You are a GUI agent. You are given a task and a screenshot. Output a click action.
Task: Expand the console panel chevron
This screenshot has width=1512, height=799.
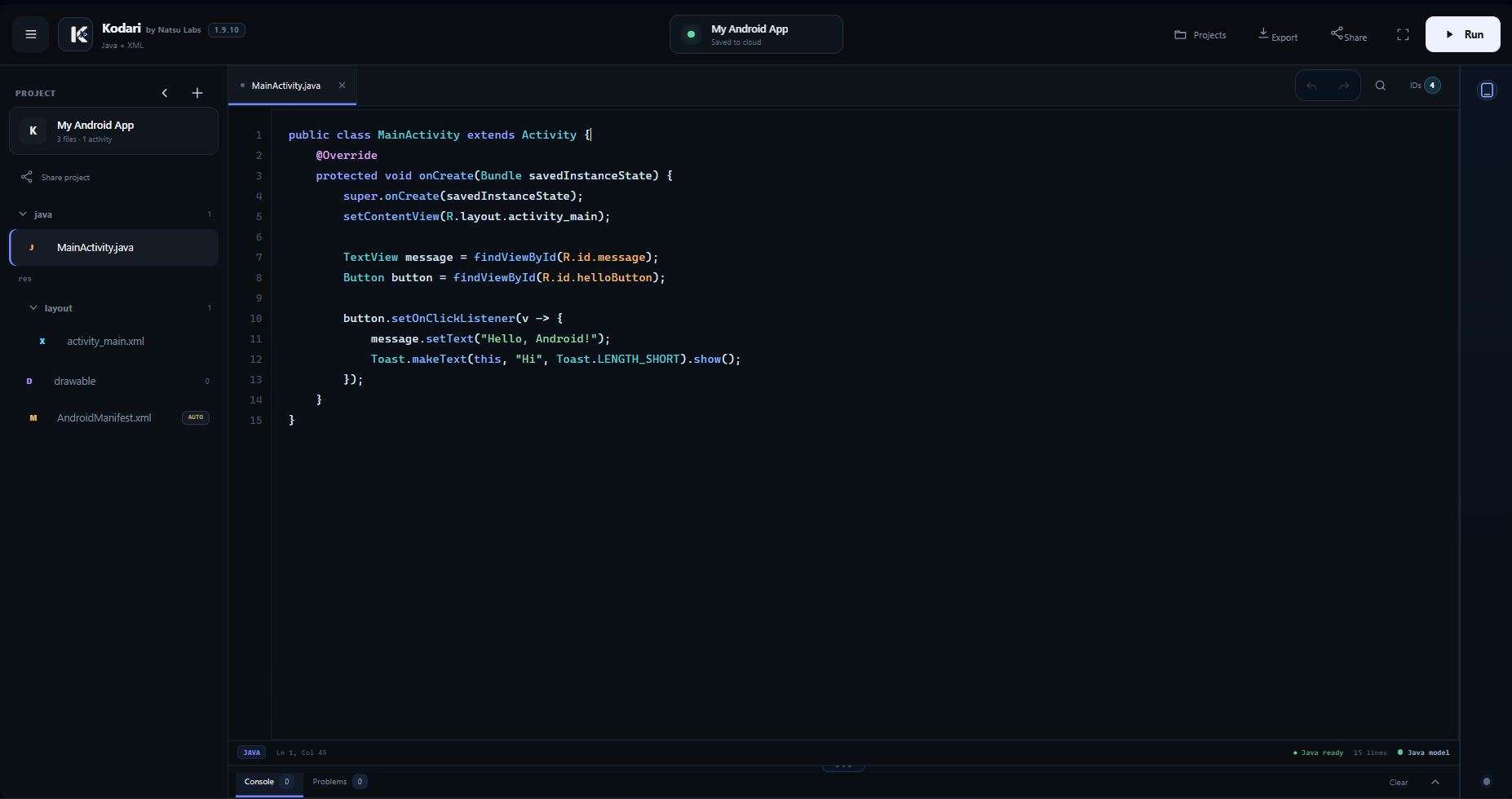pyautogui.click(x=1435, y=782)
